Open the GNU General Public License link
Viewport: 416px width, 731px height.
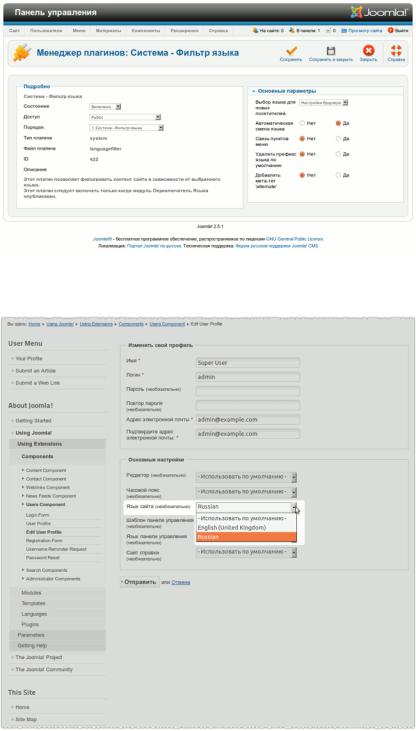[294, 239]
